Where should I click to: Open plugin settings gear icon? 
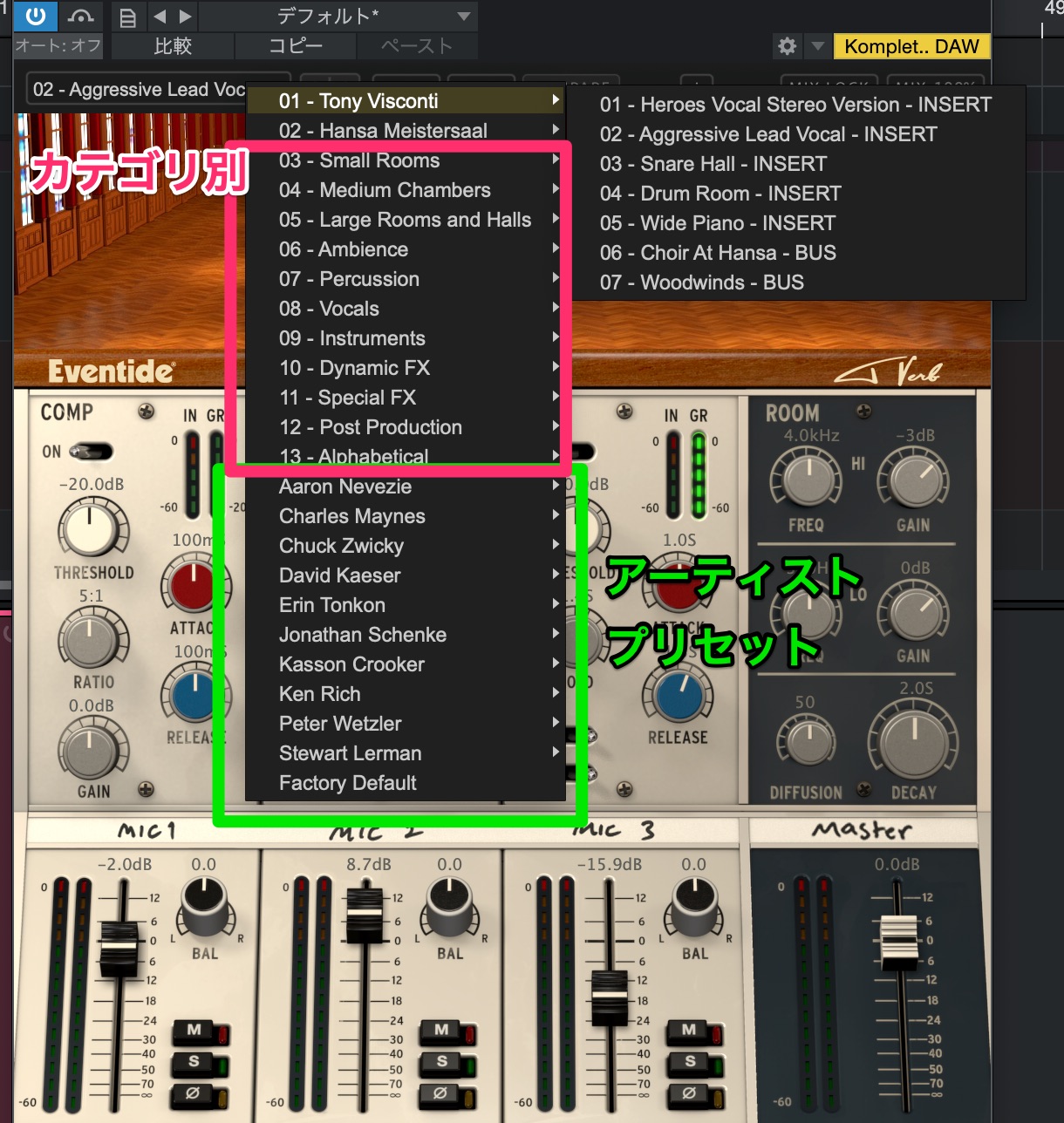[x=787, y=46]
